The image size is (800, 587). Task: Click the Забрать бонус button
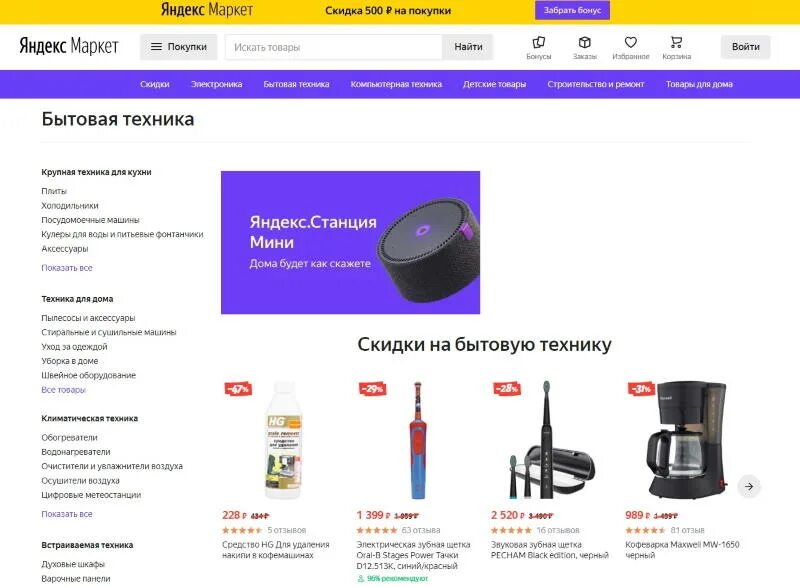coord(572,10)
